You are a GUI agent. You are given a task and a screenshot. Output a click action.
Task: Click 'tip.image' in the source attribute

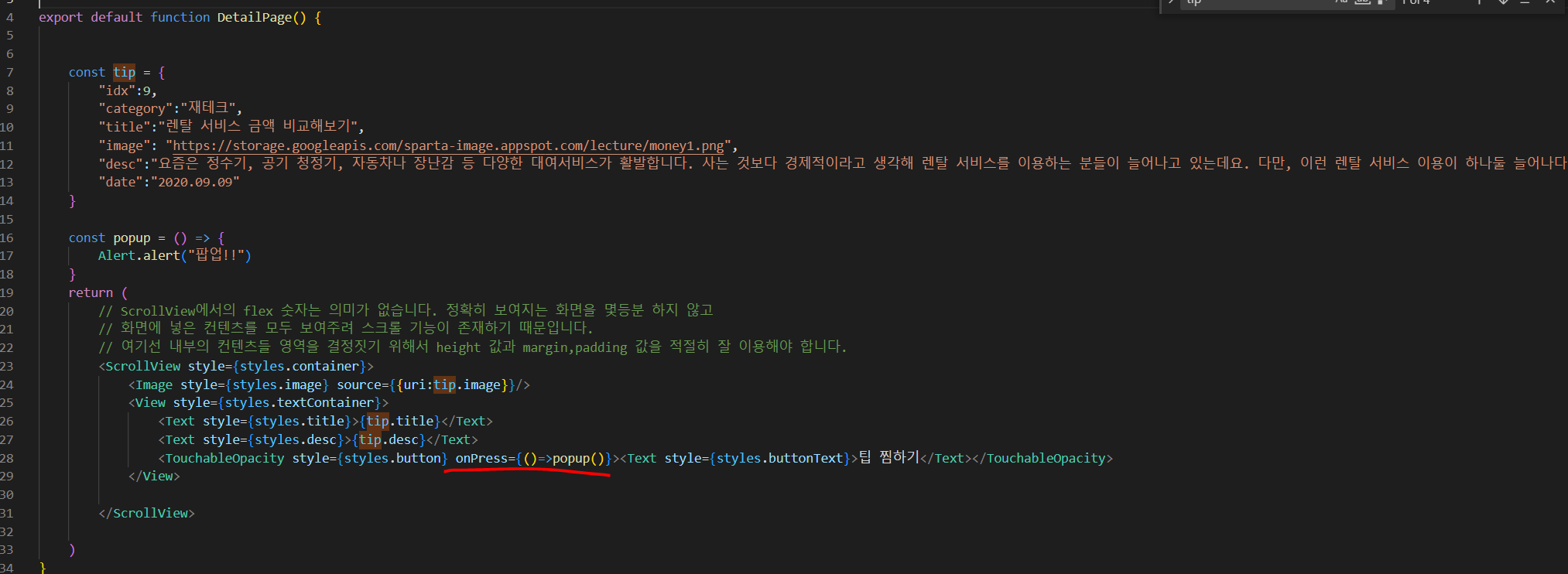point(467,384)
